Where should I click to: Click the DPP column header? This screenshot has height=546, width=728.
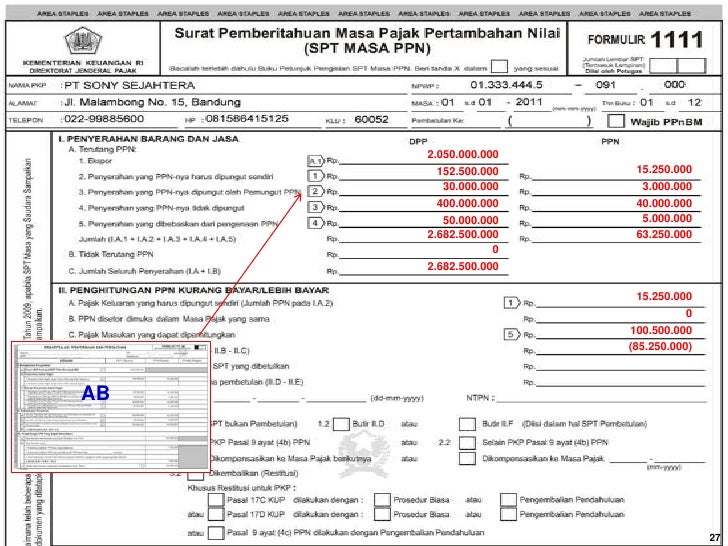418,142
